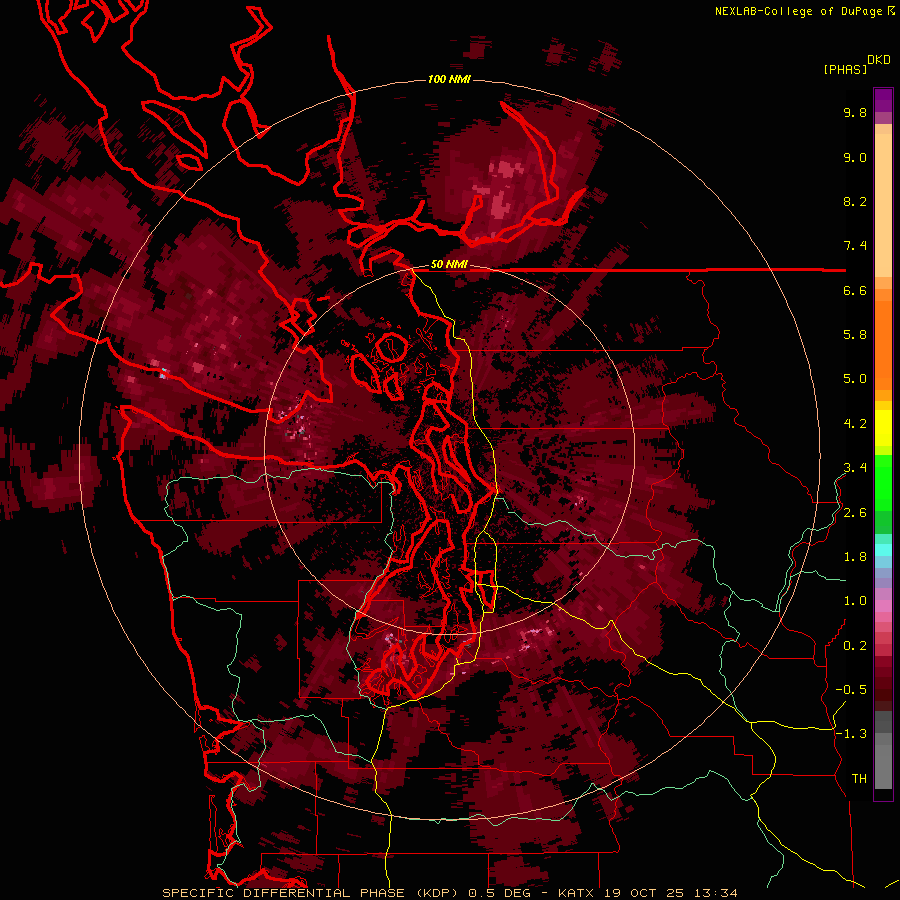Image resolution: width=900 pixels, height=900 pixels.
Task: Click the -0.5 scale value
Action: tap(851, 690)
